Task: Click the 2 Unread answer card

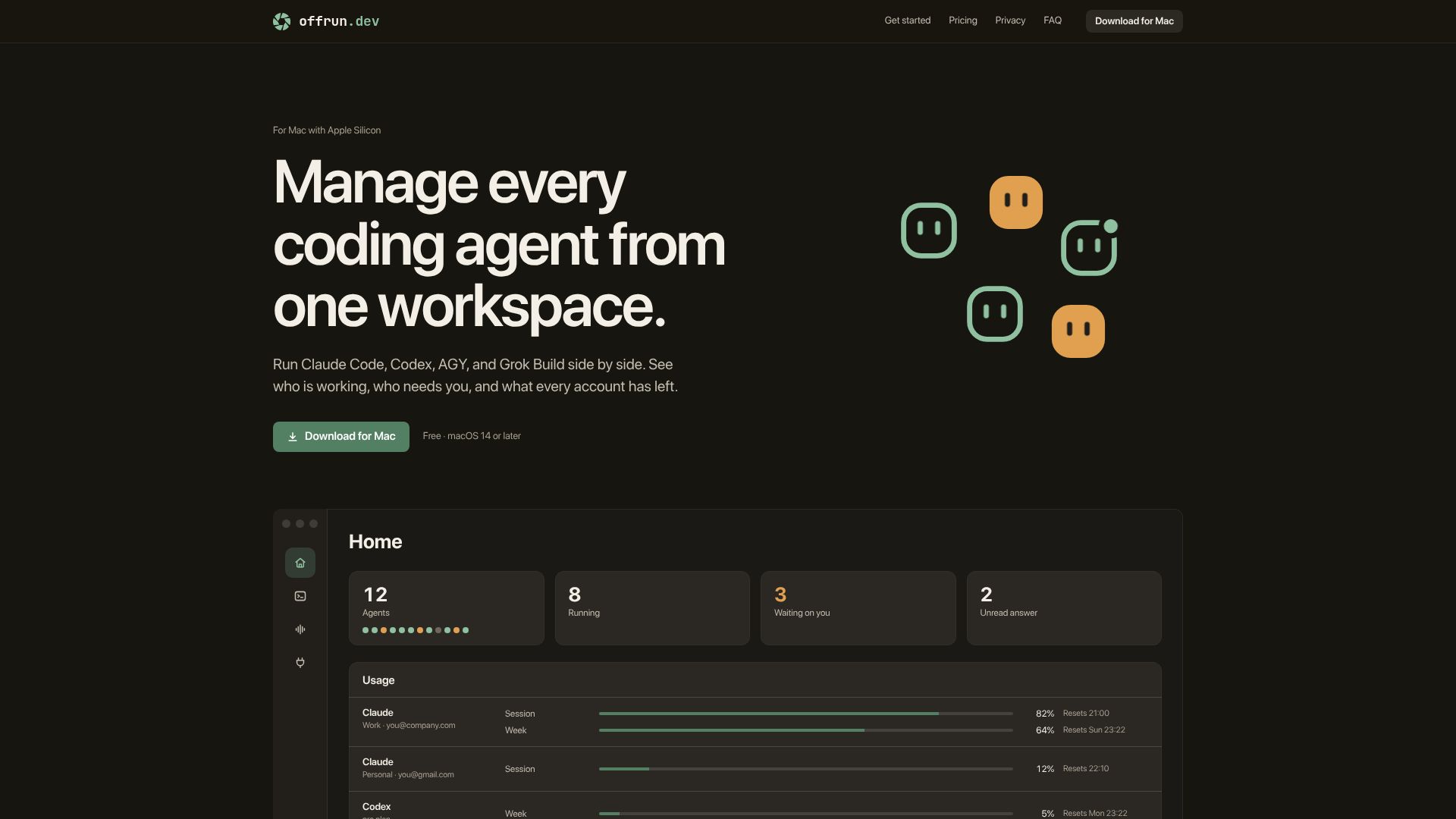Action: pyautogui.click(x=1064, y=608)
